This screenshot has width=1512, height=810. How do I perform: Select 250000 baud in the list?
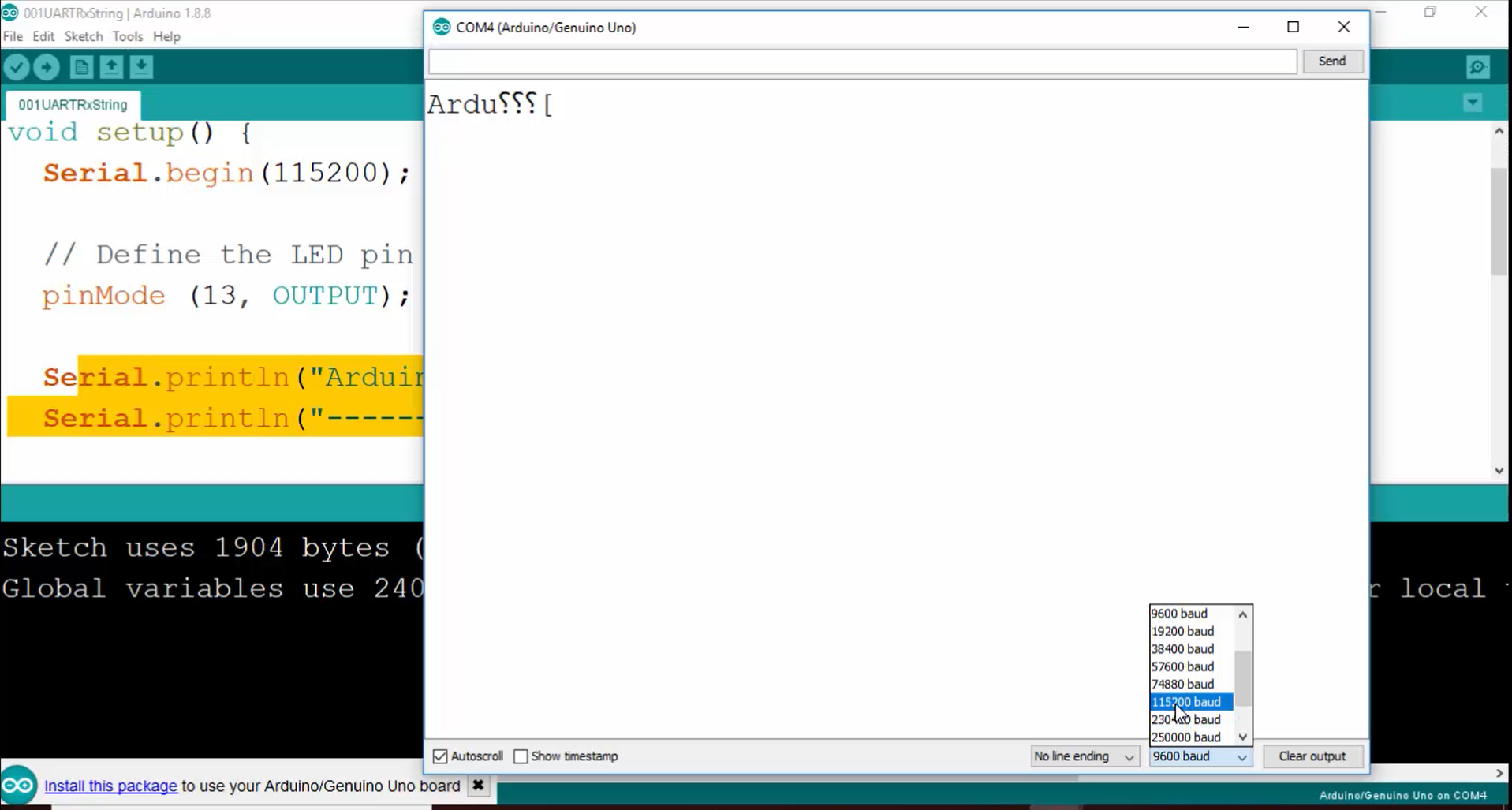coord(1191,737)
